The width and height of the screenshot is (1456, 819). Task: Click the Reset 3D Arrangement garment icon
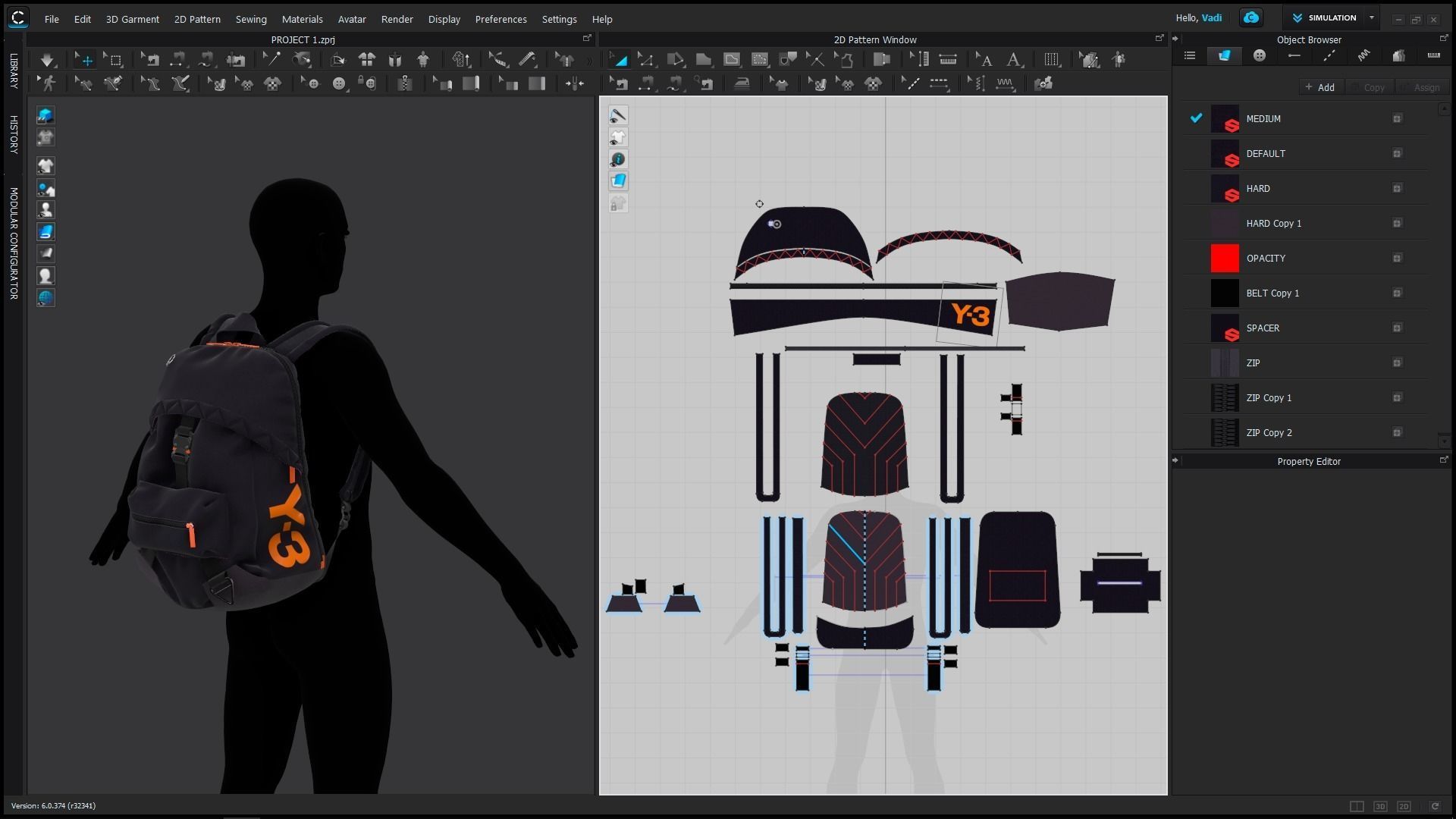[367, 60]
